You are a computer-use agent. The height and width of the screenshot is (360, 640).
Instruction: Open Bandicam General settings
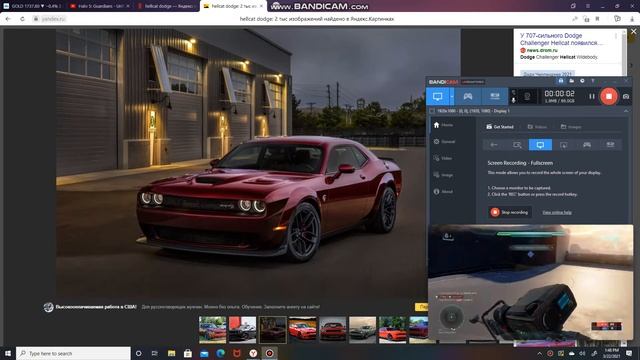tap(444, 142)
